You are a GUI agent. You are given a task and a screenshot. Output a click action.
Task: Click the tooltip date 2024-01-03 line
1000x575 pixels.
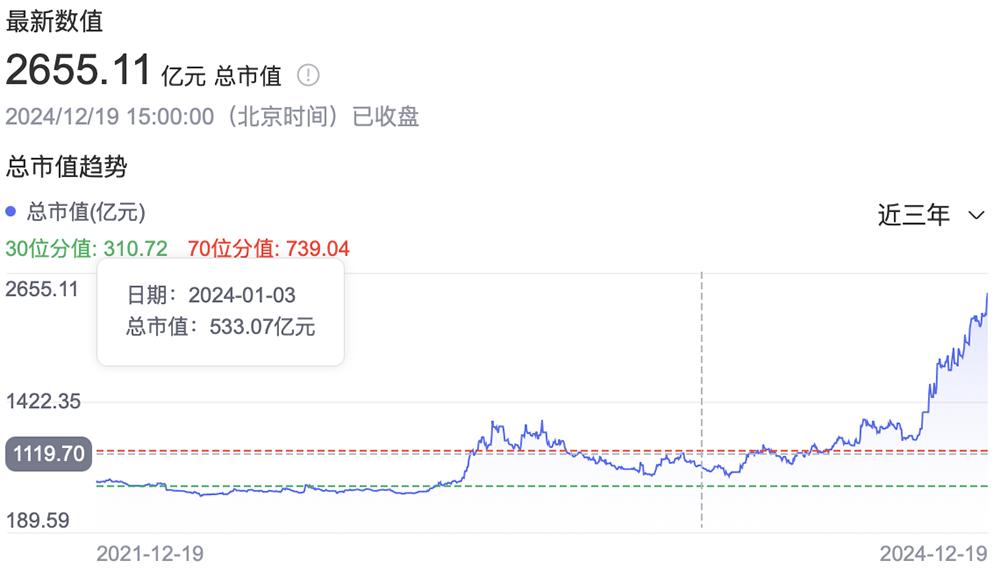211,295
